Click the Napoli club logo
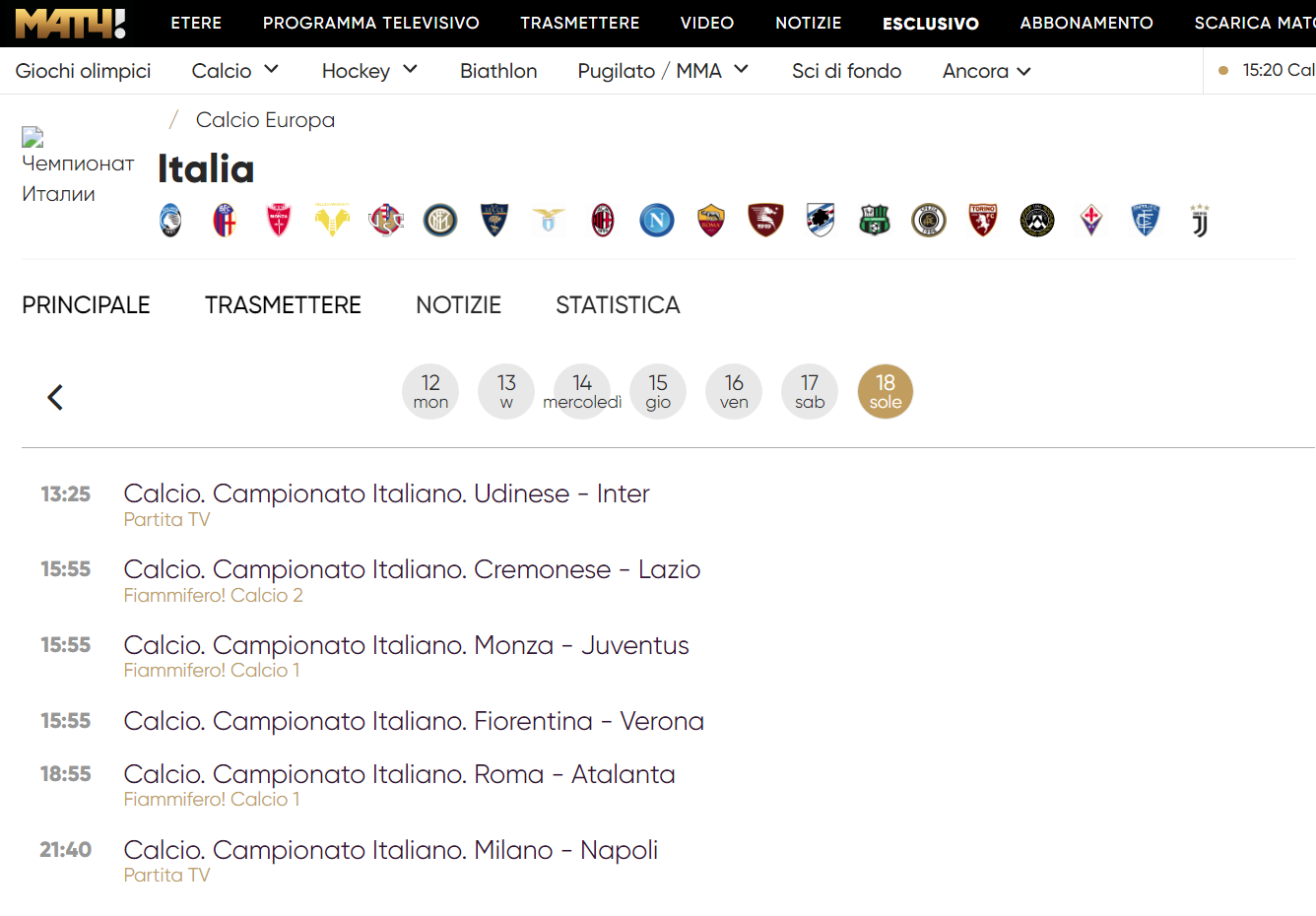 [x=657, y=220]
